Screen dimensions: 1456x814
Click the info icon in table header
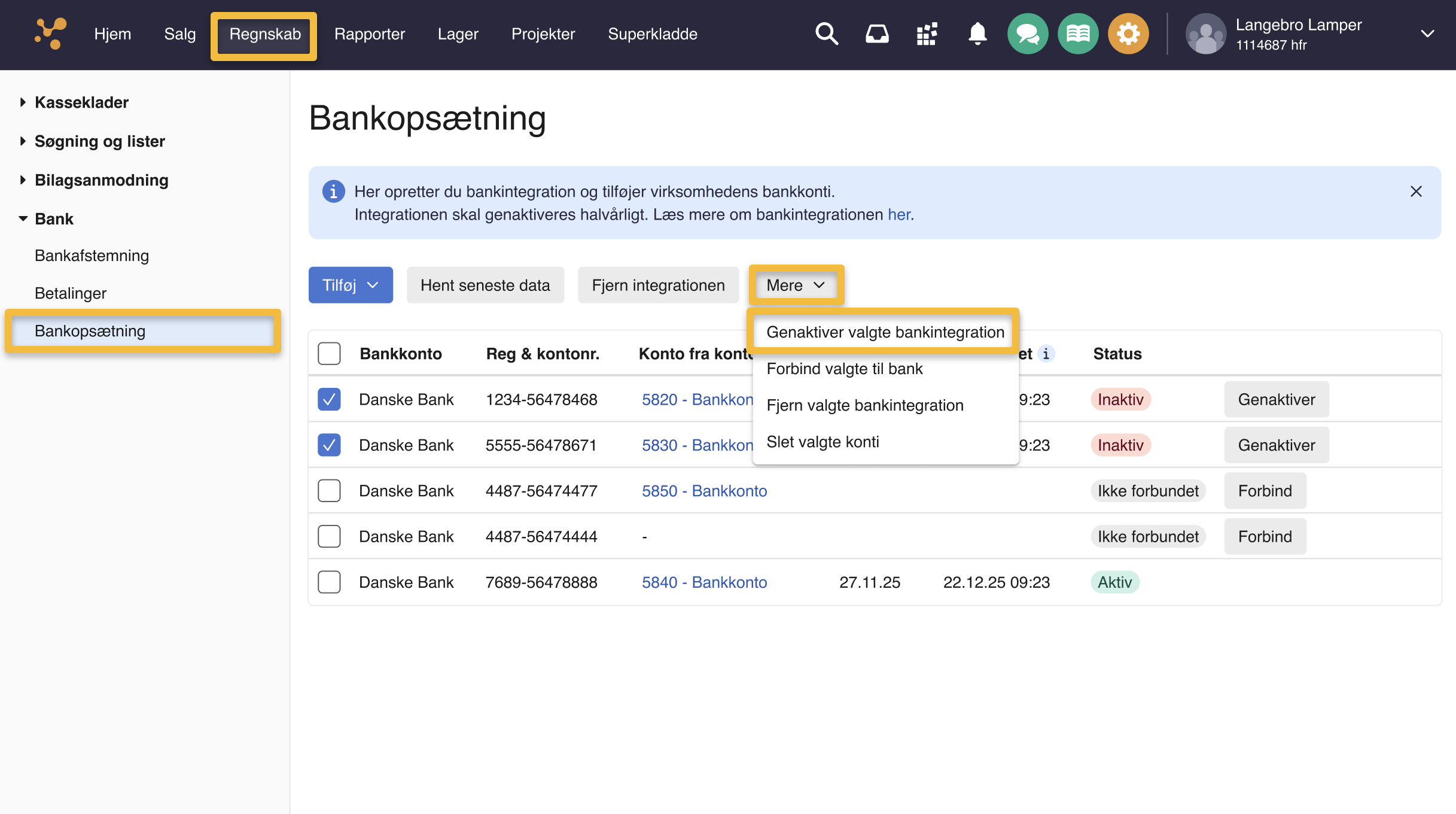point(1046,354)
